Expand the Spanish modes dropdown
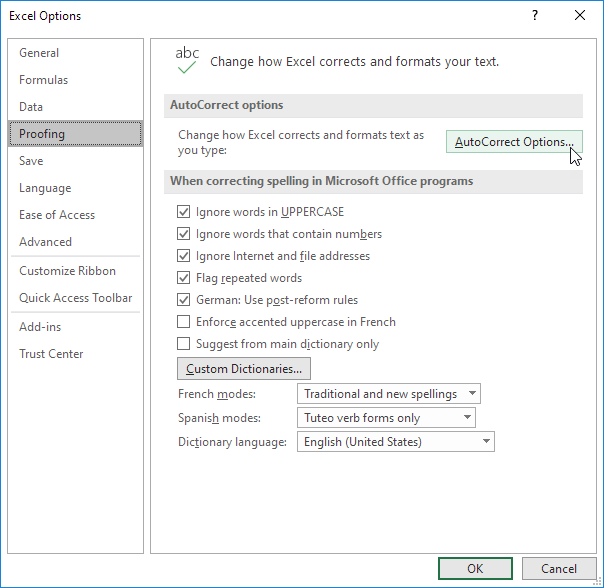 386,418
